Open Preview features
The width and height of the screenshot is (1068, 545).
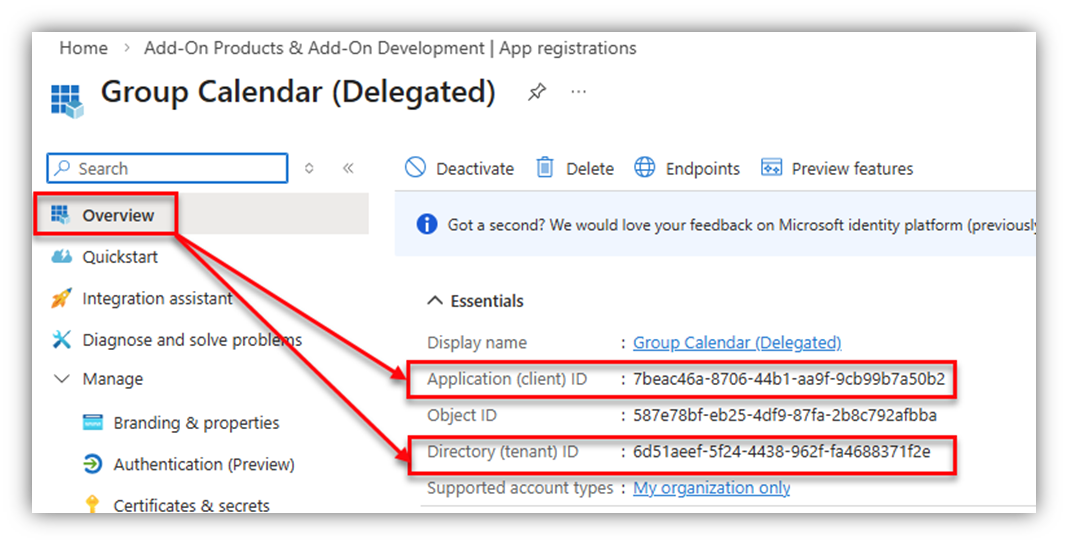(x=837, y=168)
